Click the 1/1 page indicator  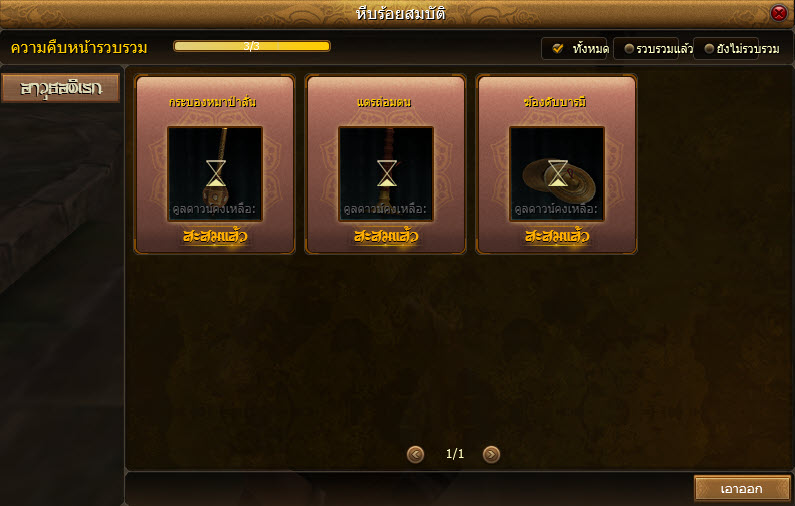(x=455, y=454)
